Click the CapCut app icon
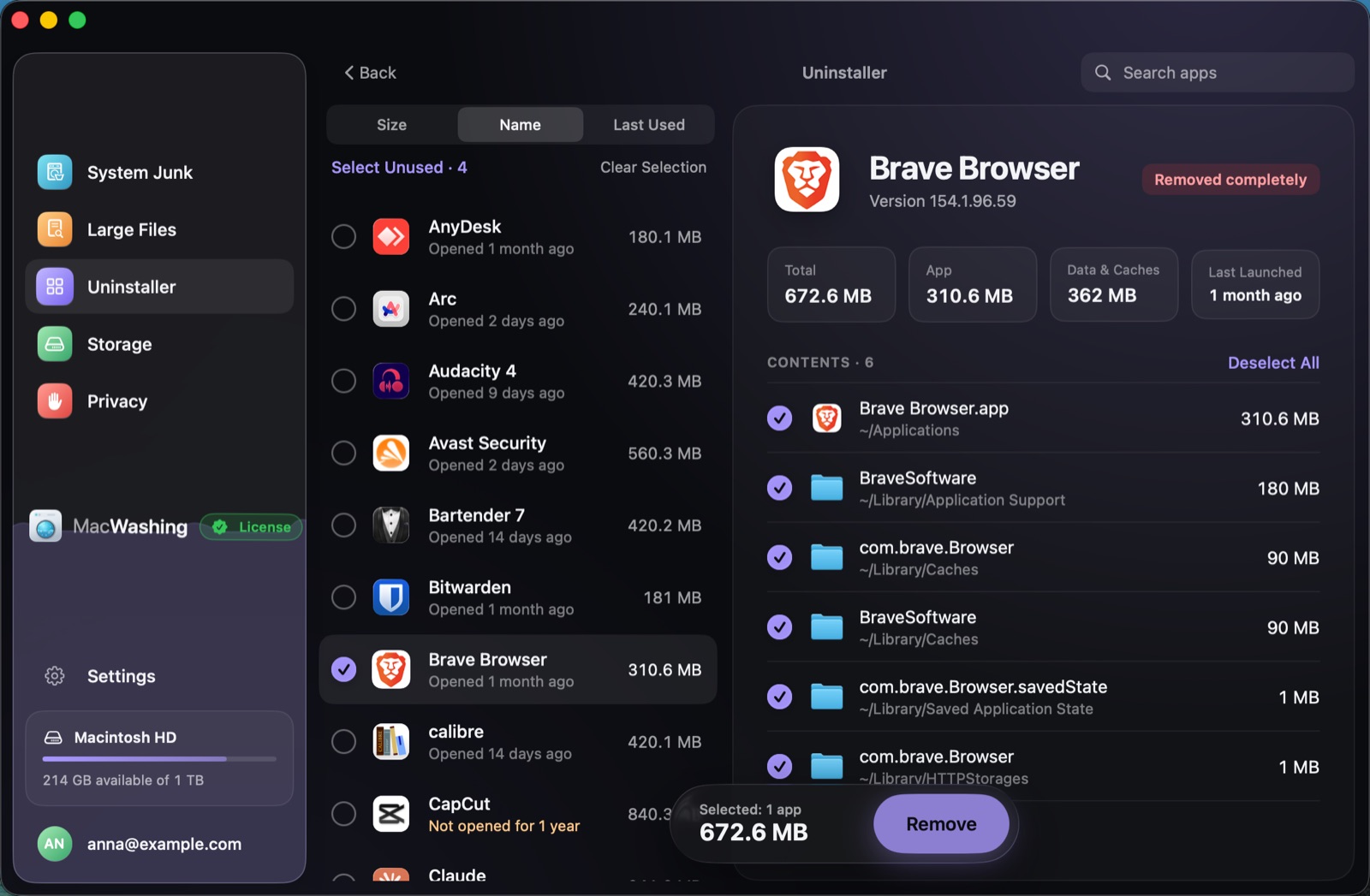Image resolution: width=1370 pixels, height=896 pixels. click(391, 814)
